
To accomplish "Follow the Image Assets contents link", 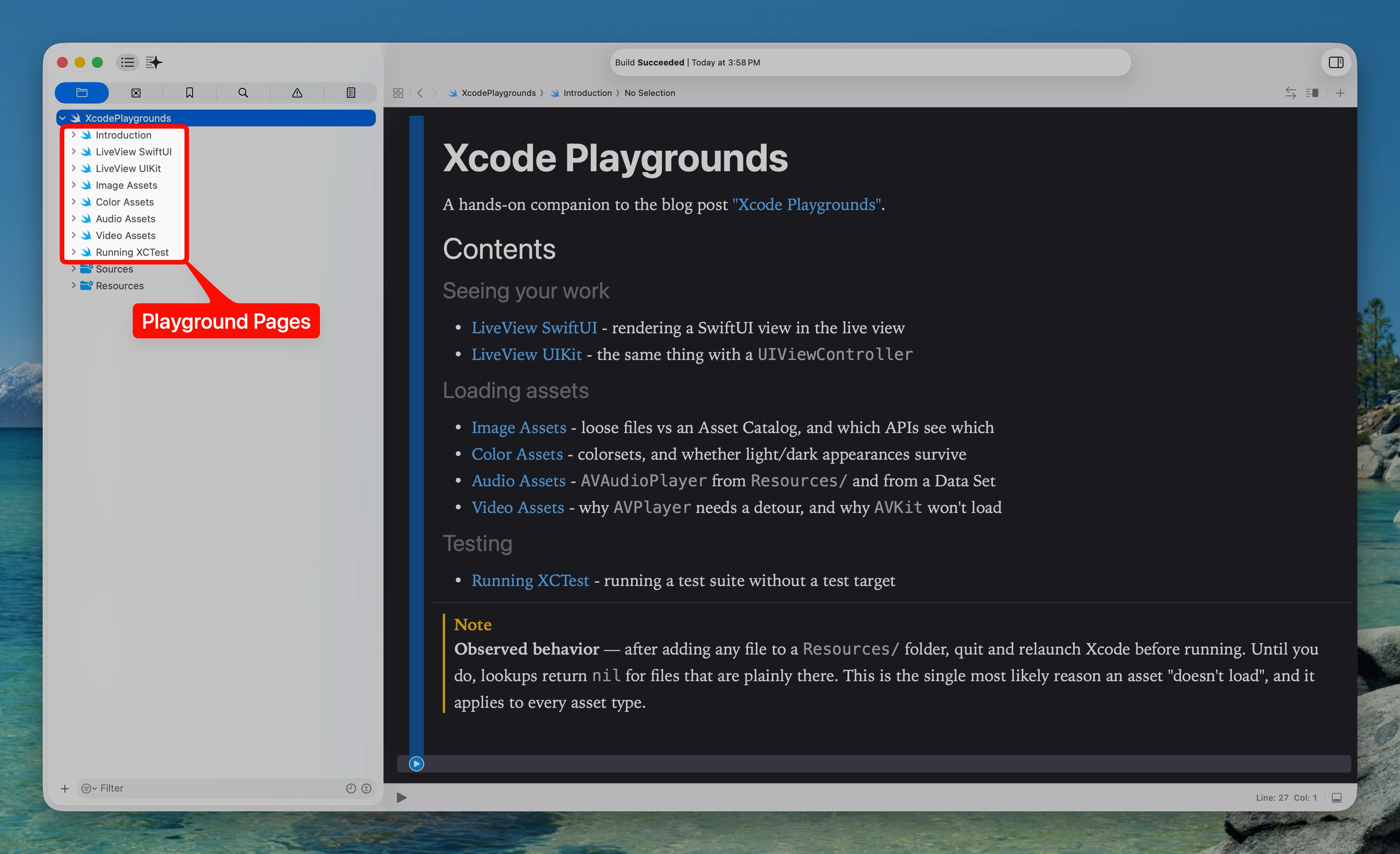I will pyautogui.click(x=519, y=427).
